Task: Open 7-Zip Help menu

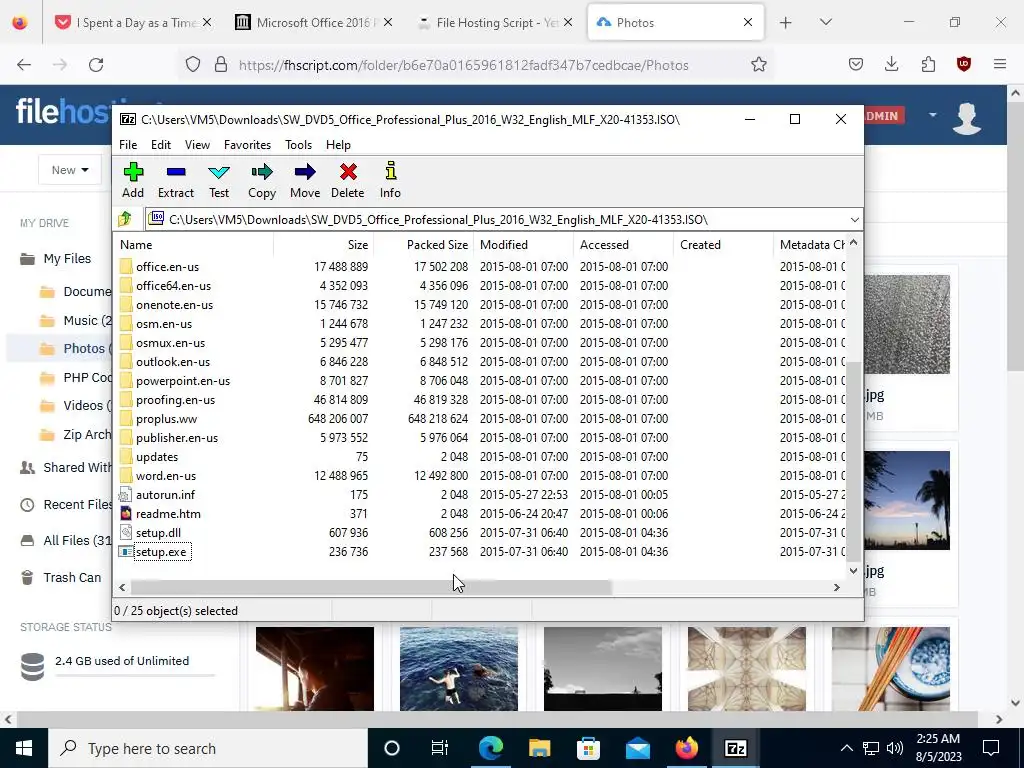Action: pyautogui.click(x=338, y=145)
